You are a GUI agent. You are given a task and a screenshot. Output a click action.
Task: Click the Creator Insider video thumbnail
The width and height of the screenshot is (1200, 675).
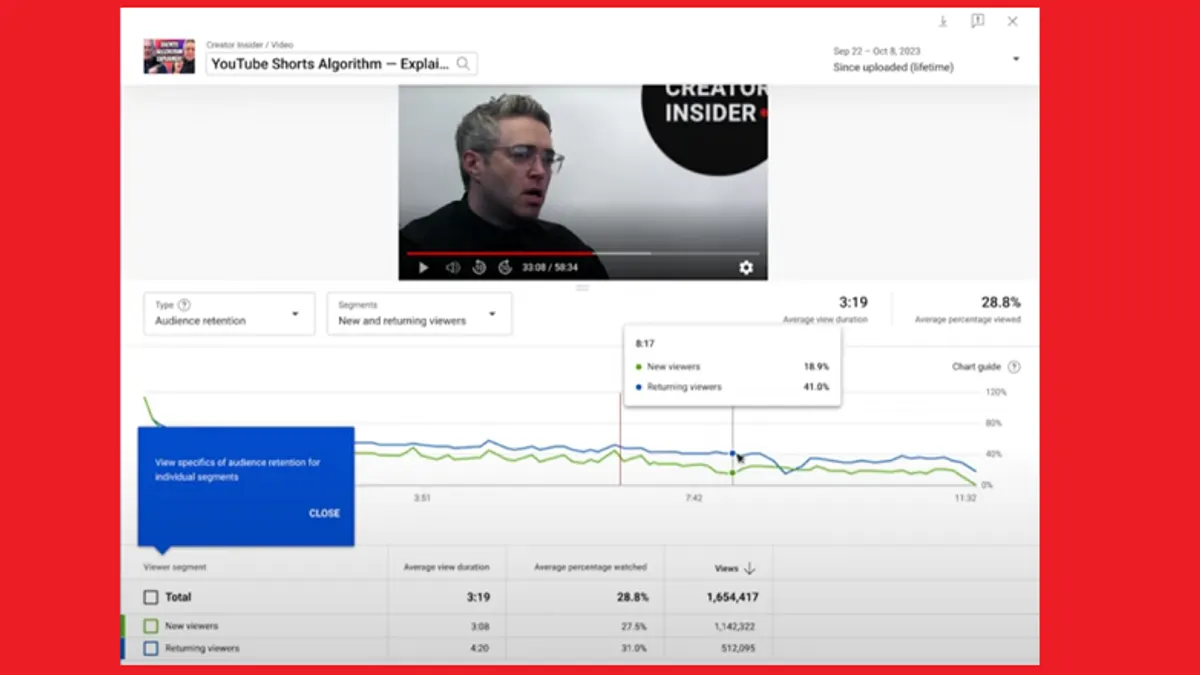169,56
